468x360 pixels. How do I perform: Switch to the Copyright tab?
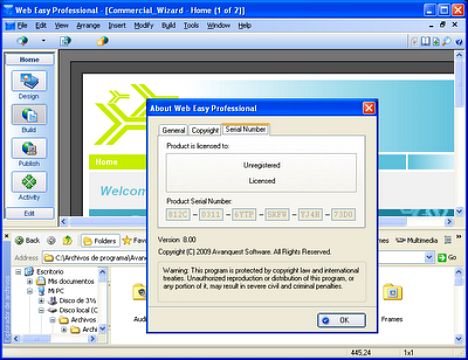click(205, 130)
